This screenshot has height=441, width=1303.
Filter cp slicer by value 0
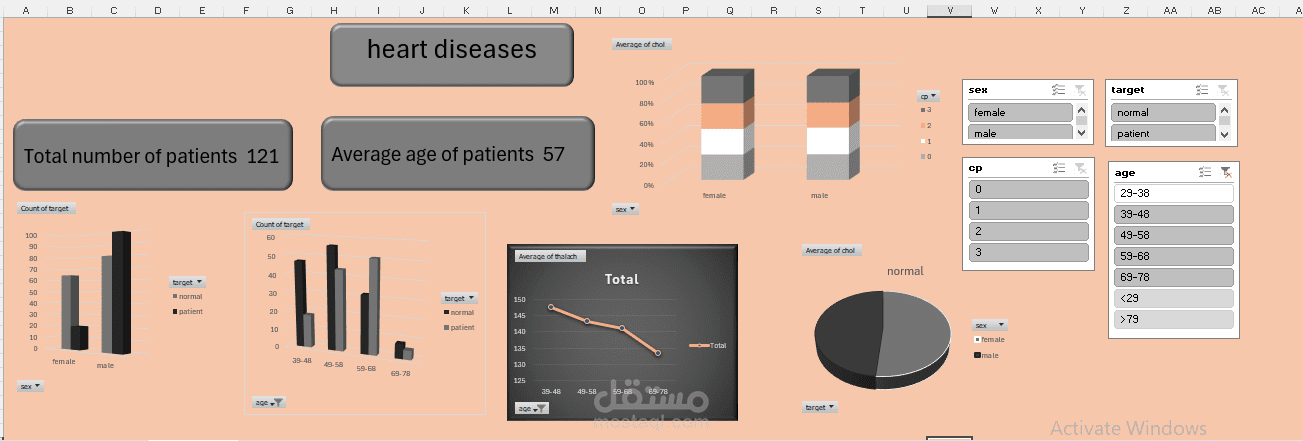click(1028, 189)
